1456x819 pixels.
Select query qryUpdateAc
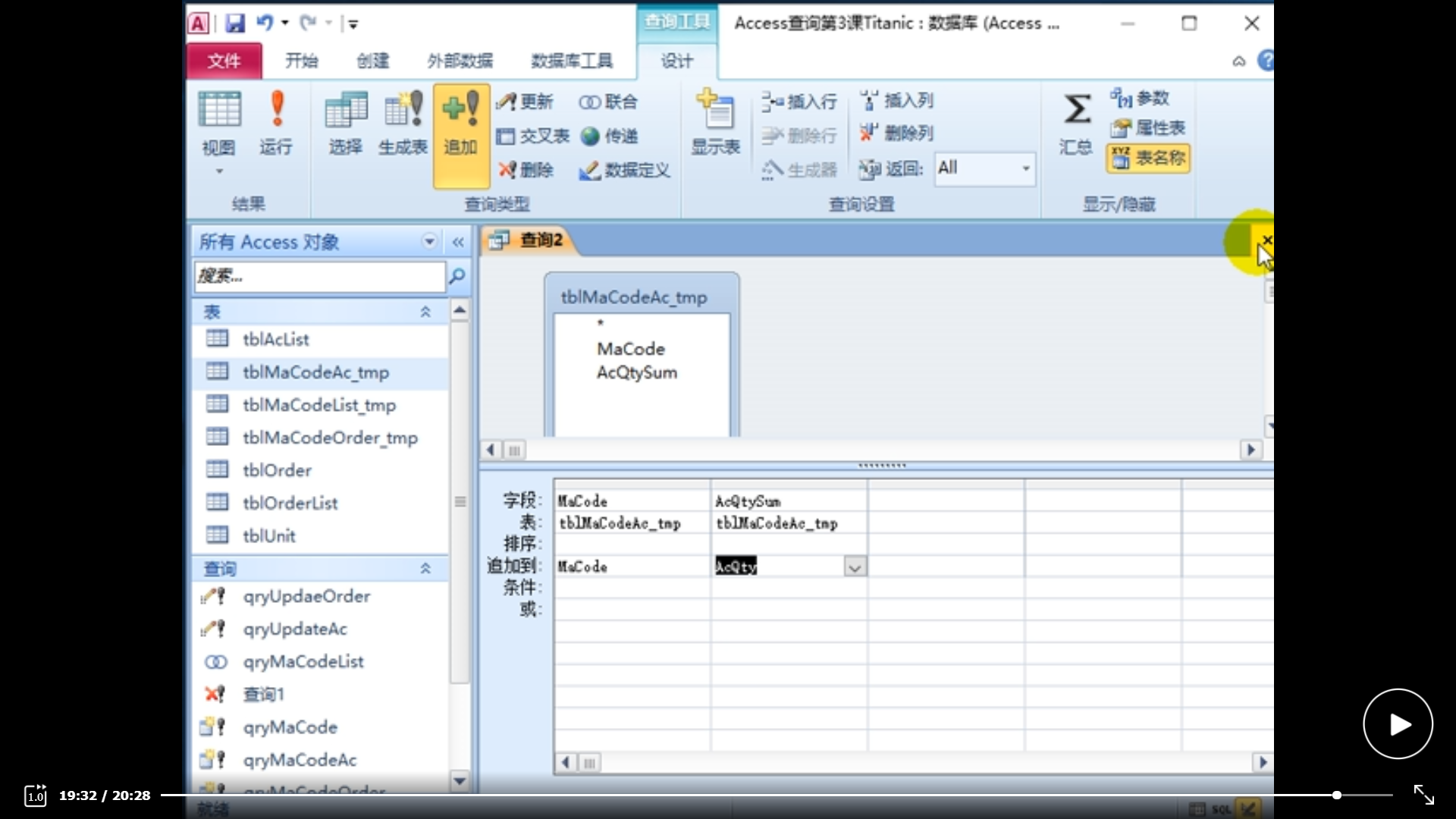click(x=322, y=629)
